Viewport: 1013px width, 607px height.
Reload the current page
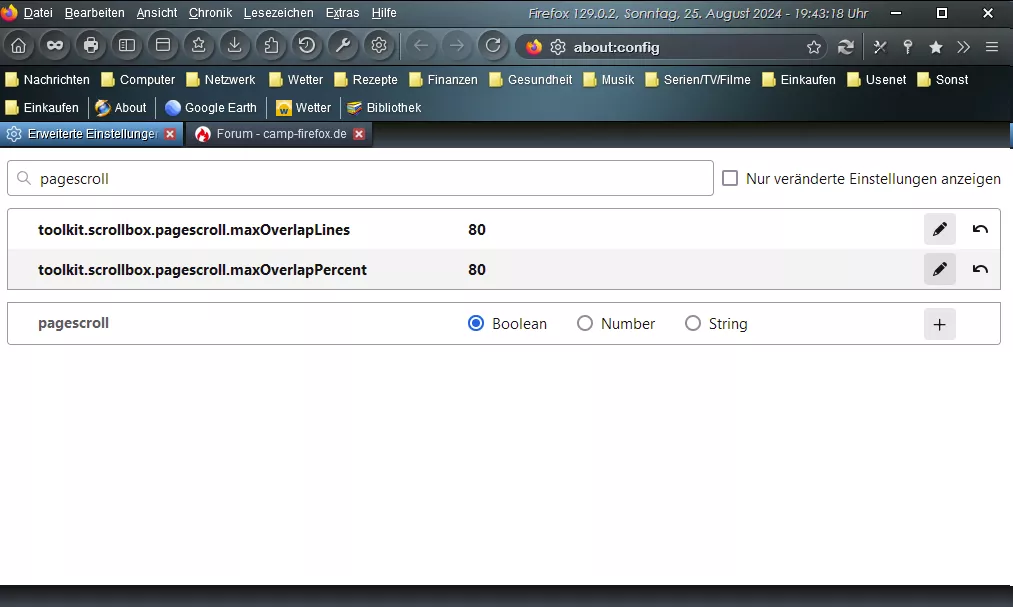click(493, 46)
